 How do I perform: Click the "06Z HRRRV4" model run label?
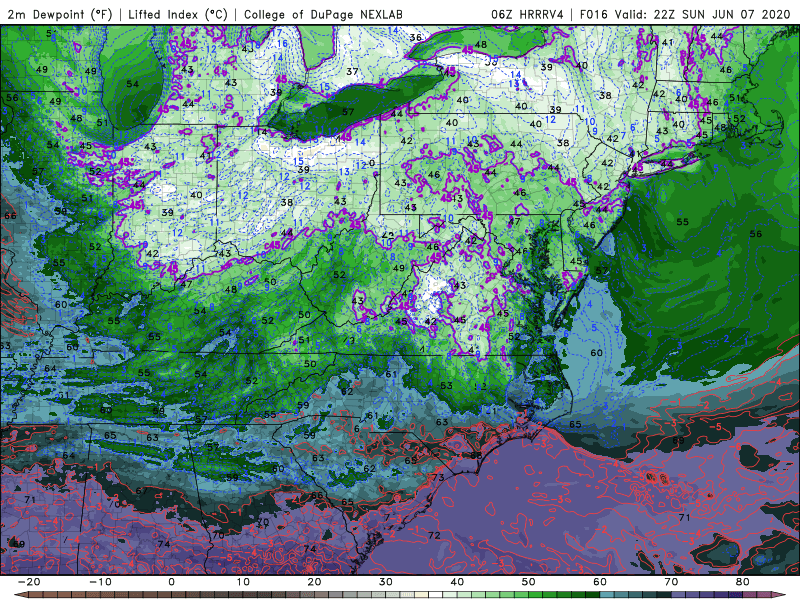[x=528, y=14]
